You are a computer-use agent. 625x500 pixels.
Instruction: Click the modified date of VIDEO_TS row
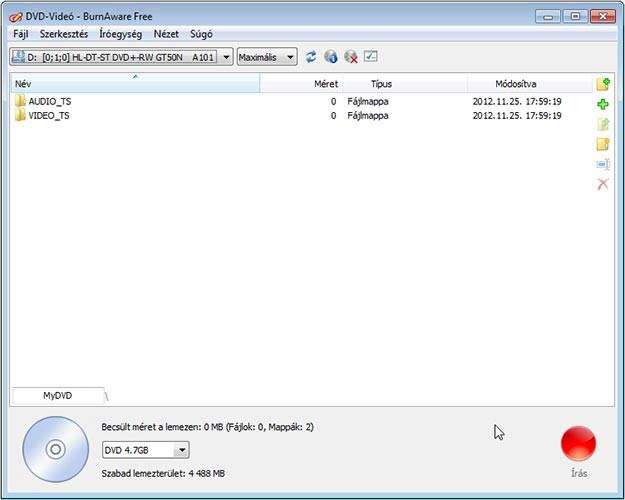pos(517,116)
